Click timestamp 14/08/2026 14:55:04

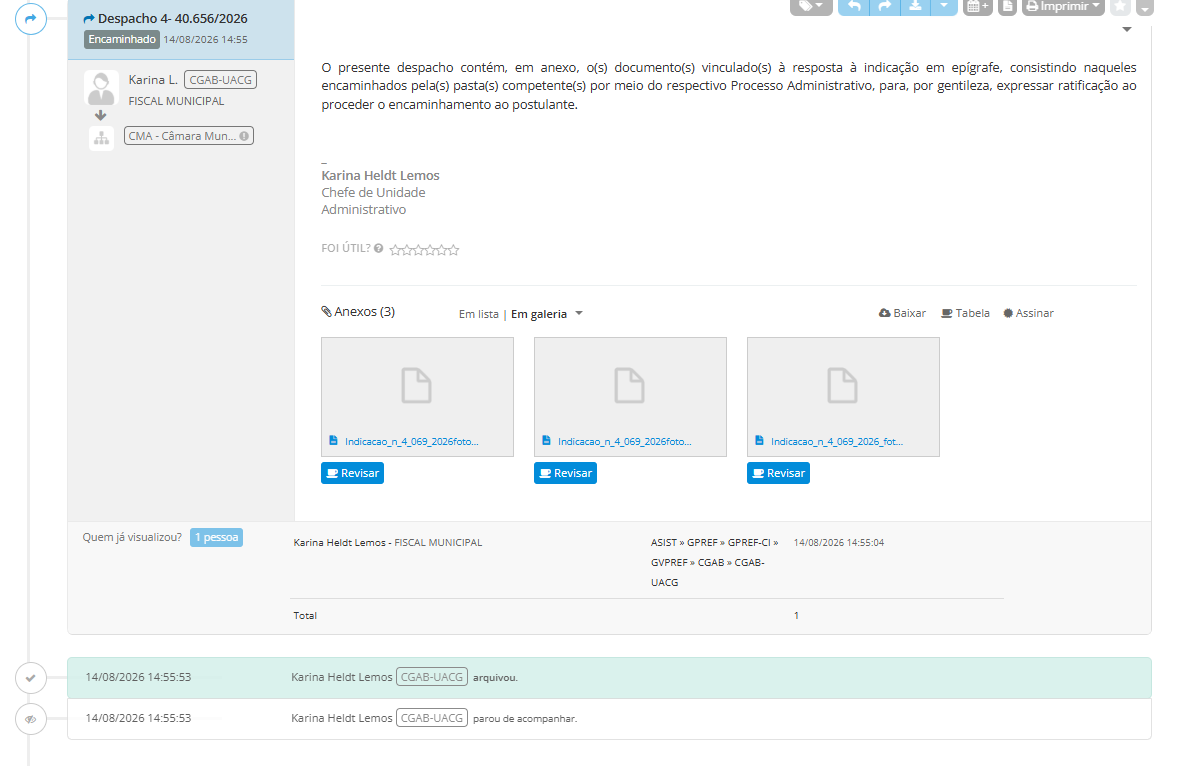click(x=838, y=543)
